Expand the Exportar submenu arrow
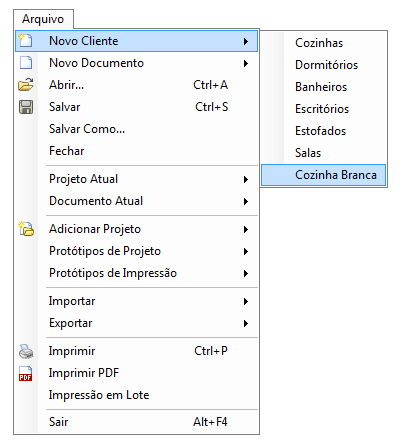This screenshot has width=409, height=447. pyautogui.click(x=246, y=323)
